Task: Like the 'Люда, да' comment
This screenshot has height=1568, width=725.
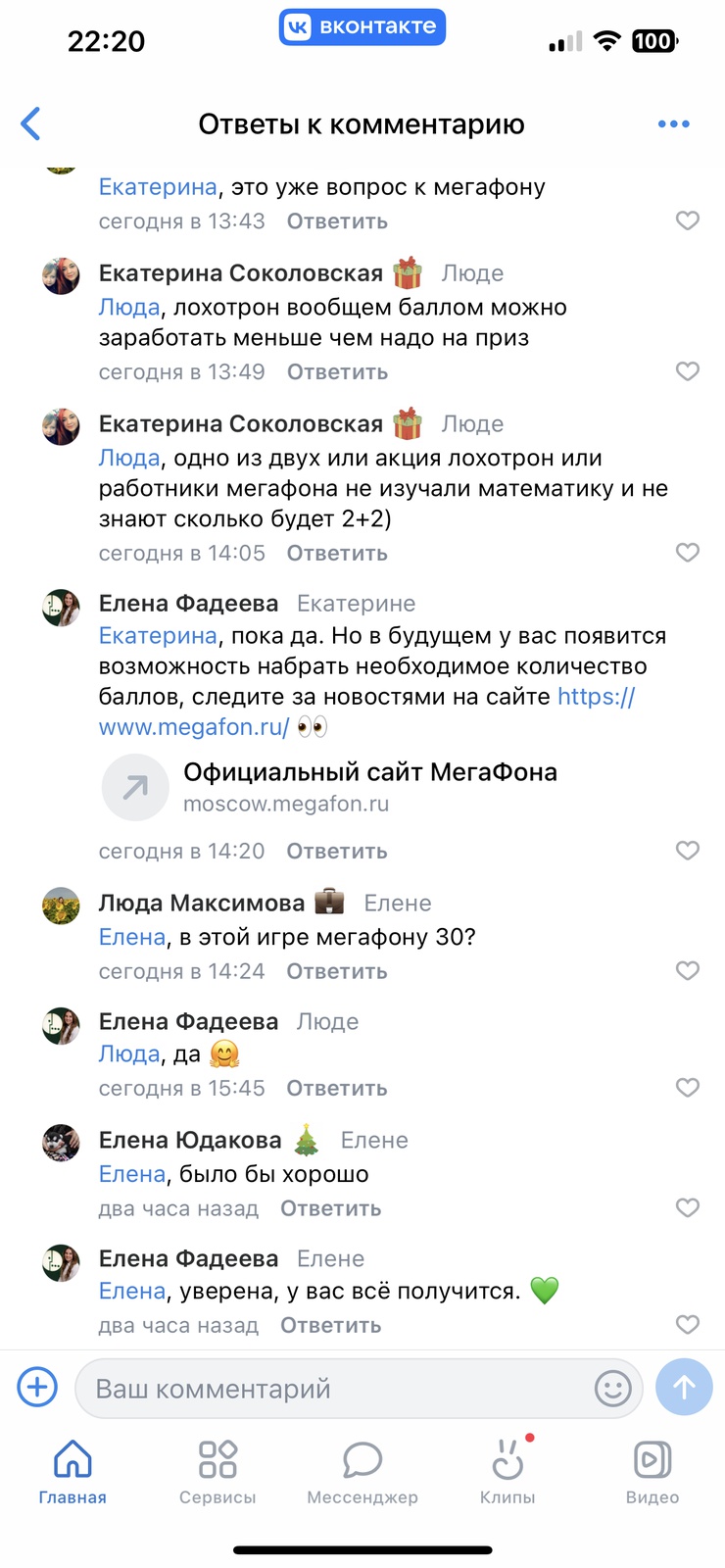Action: tap(688, 1088)
